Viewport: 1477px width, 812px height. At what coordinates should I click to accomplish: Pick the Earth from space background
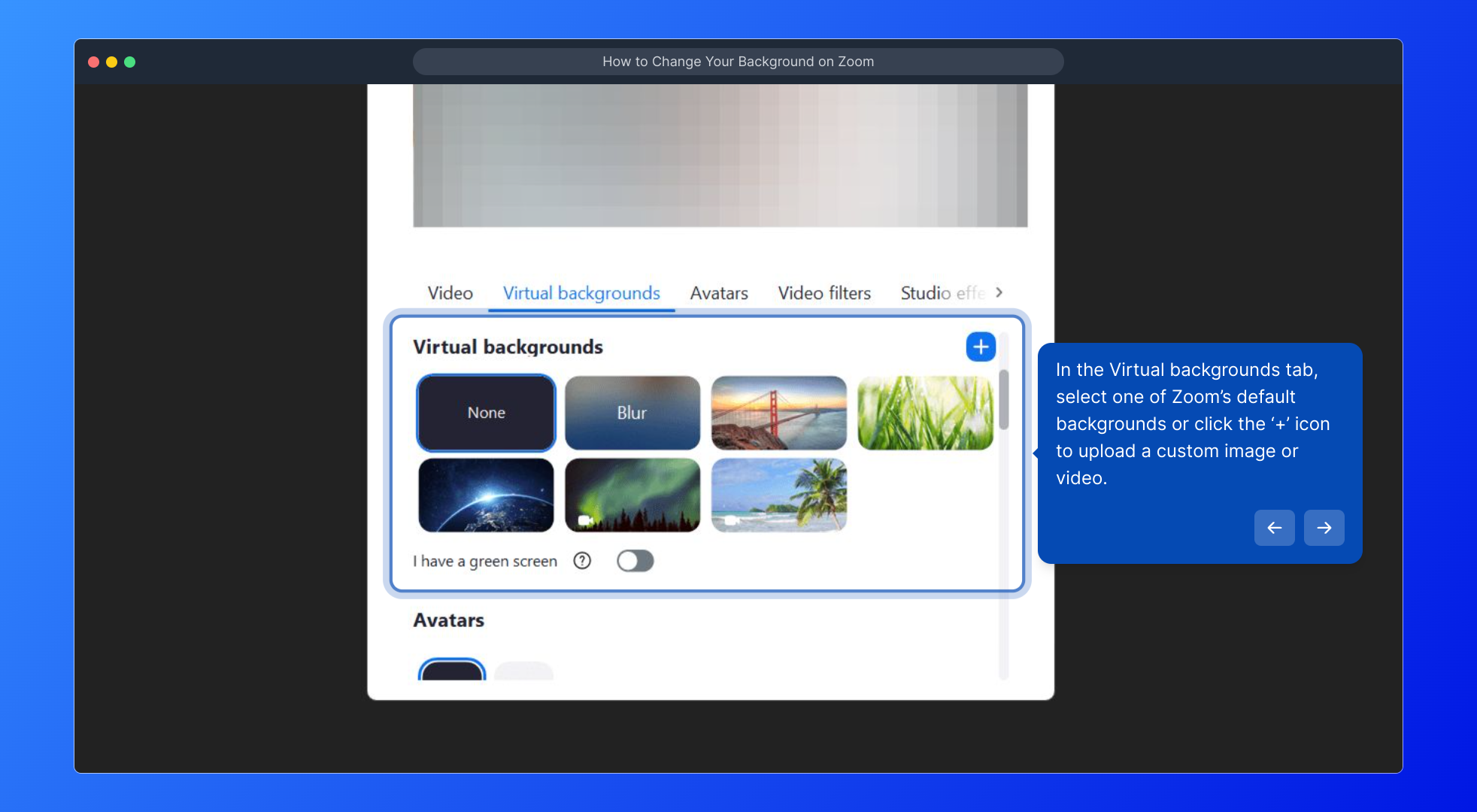tap(486, 495)
